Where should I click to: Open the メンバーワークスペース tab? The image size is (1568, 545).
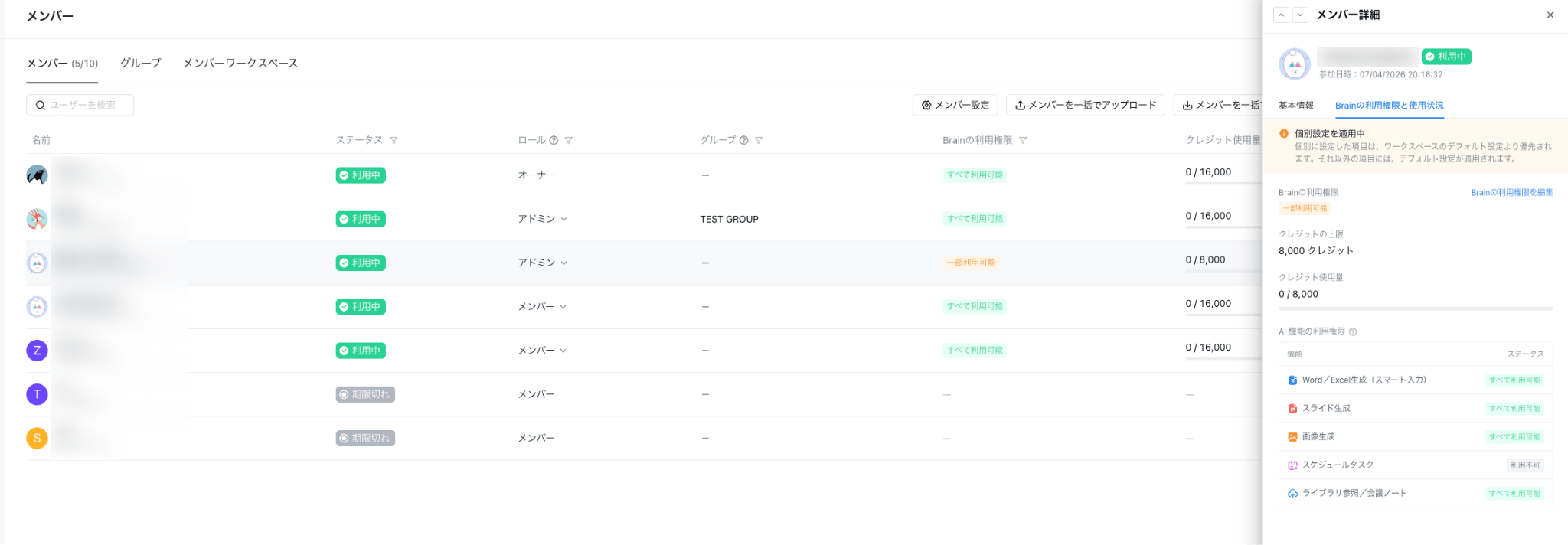click(240, 64)
